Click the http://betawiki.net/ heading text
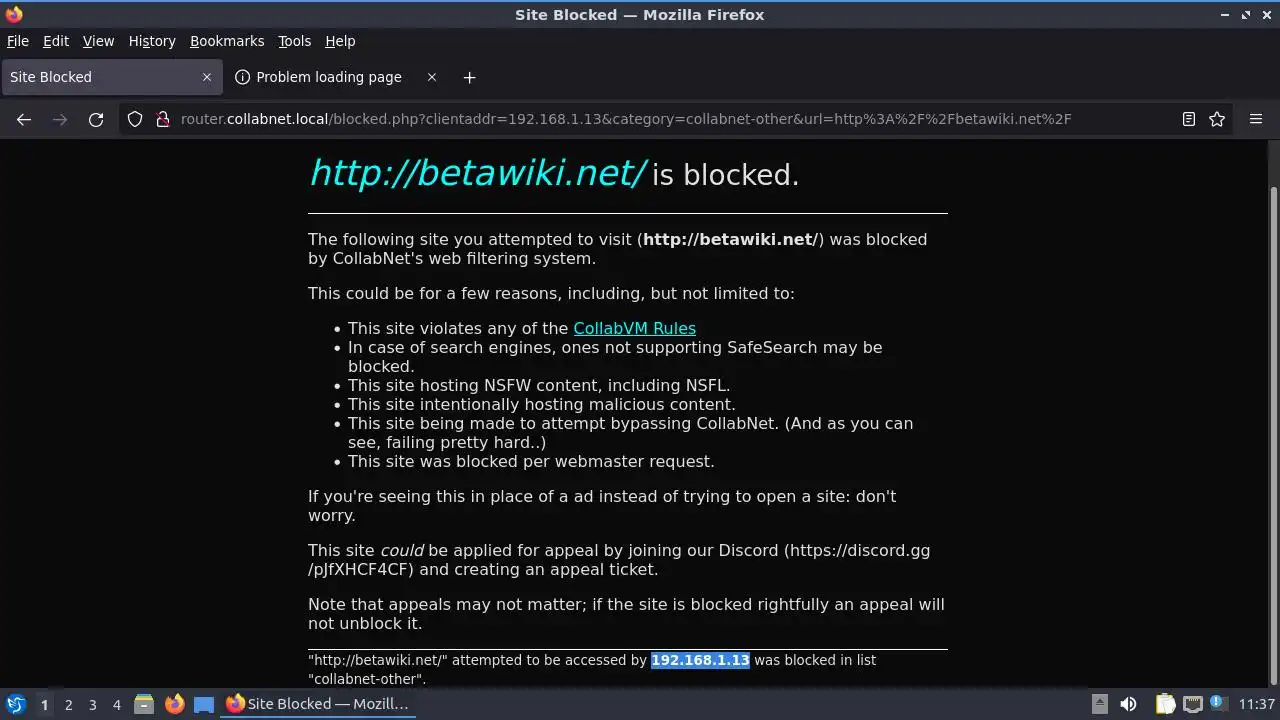 coord(478,173)
